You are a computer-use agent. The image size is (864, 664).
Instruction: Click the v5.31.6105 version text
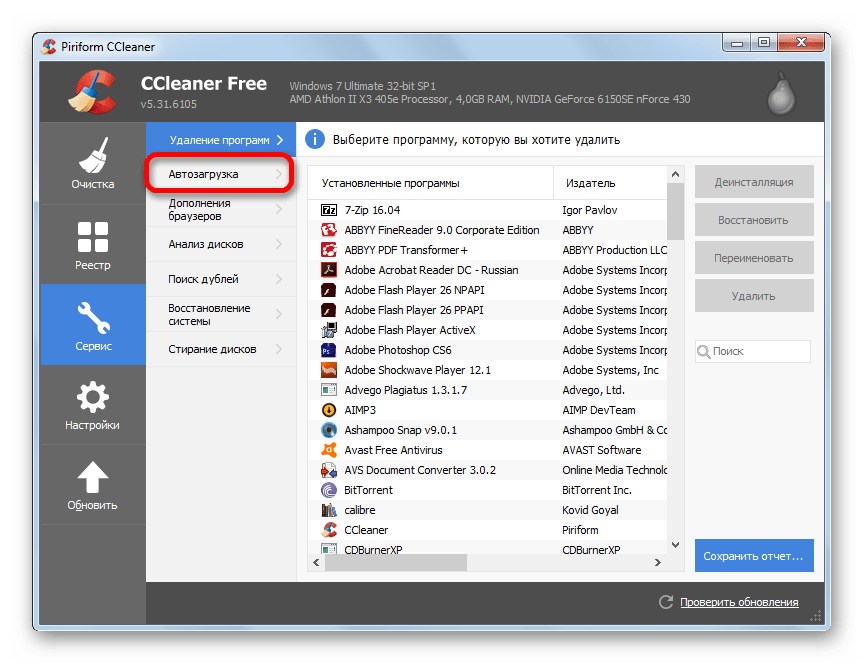coord(169,104)
